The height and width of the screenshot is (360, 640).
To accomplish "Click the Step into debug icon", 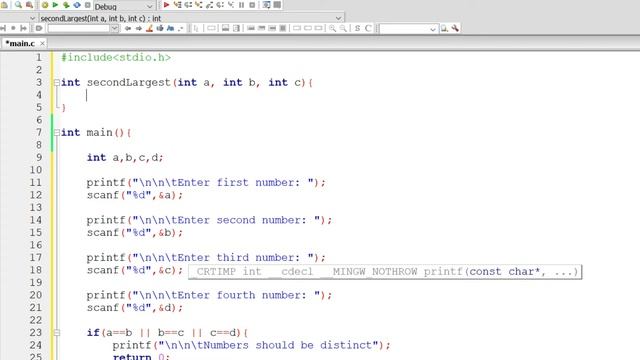I will (x=199, y=5).
